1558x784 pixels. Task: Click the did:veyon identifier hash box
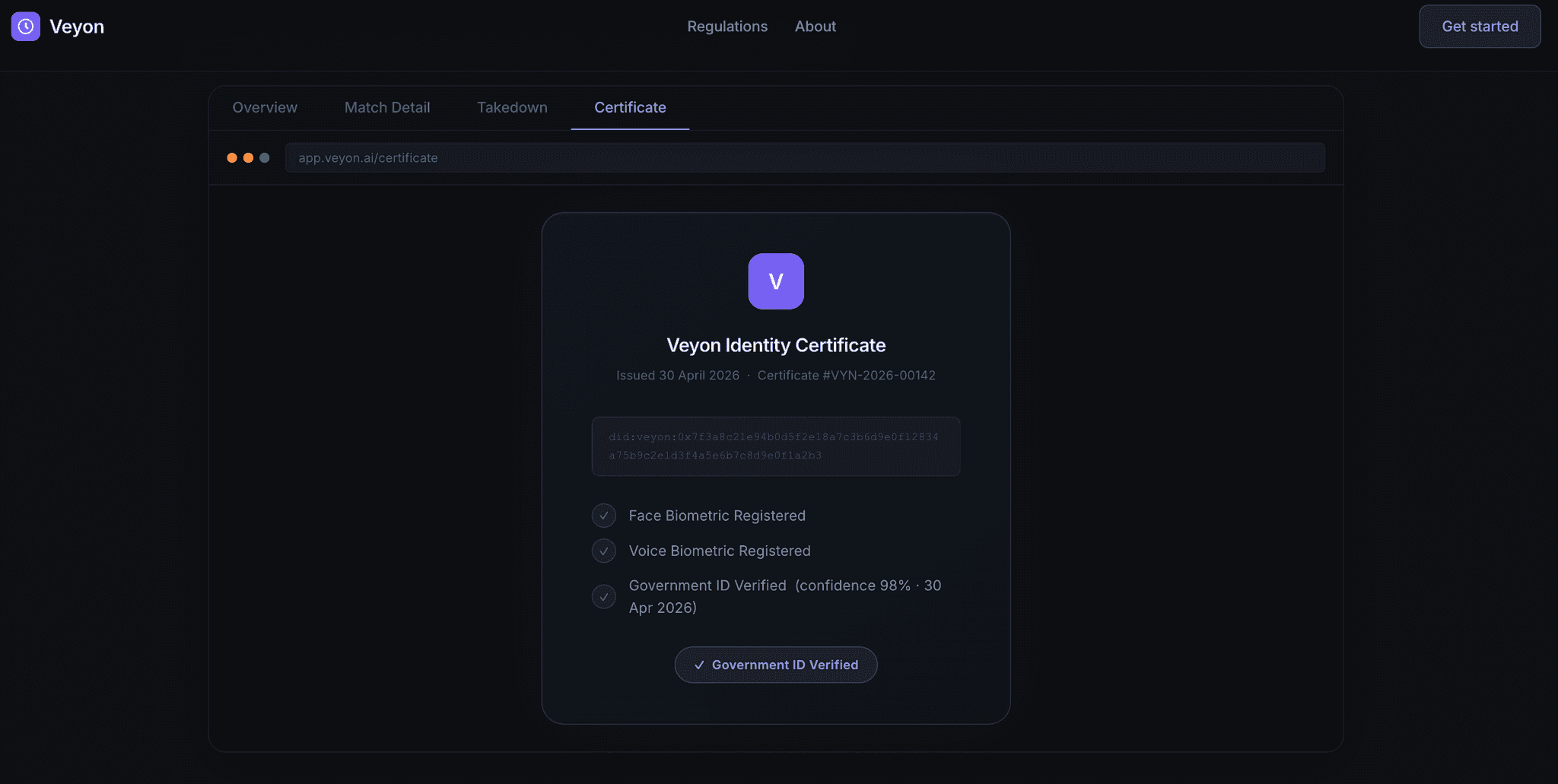tap(776, 446)
